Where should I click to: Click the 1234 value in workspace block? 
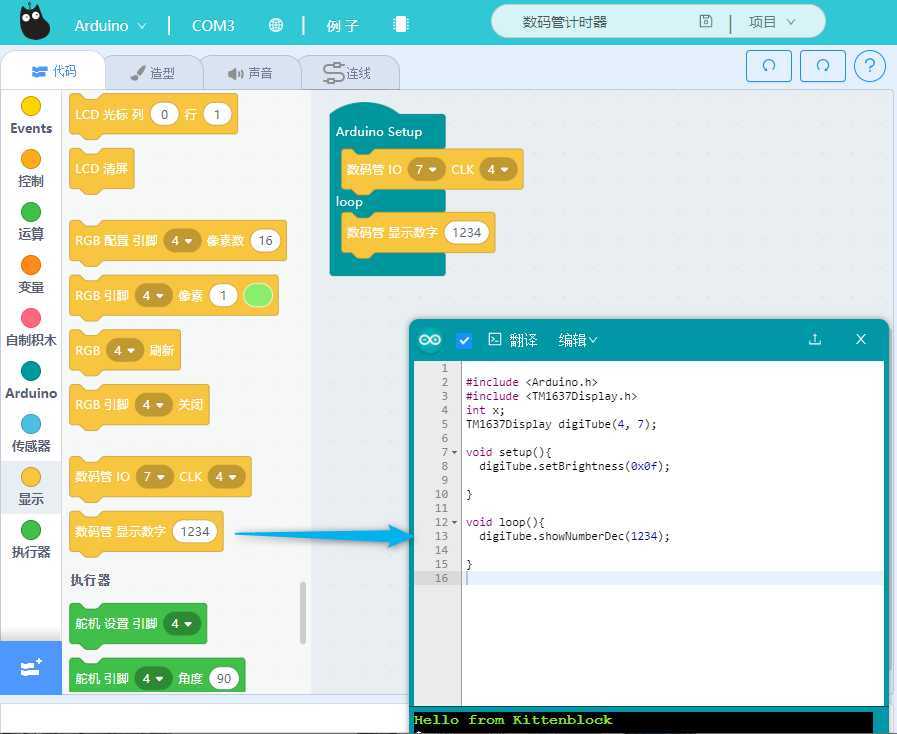[466, 233]
